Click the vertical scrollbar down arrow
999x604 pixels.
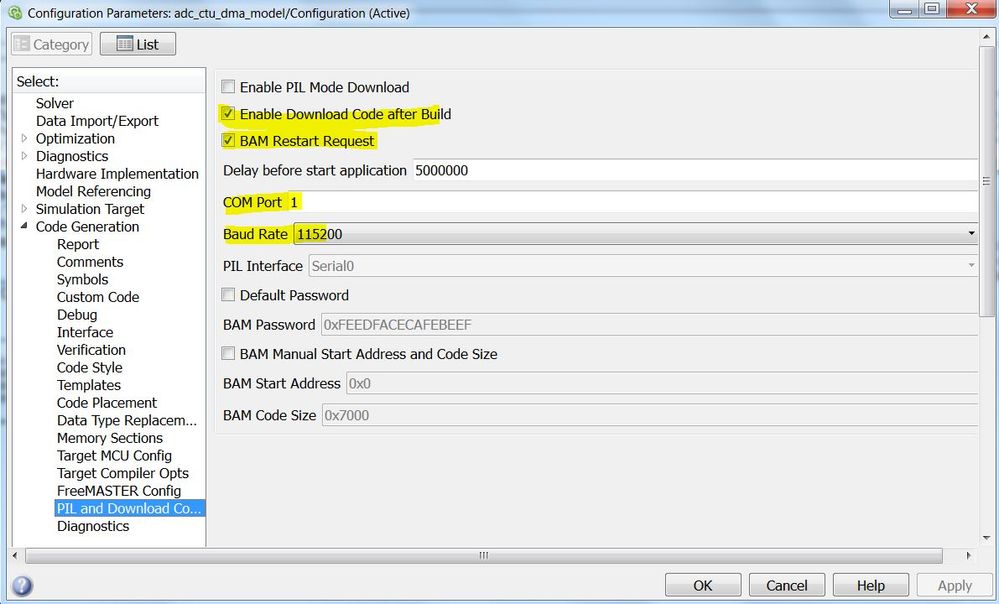986,538
